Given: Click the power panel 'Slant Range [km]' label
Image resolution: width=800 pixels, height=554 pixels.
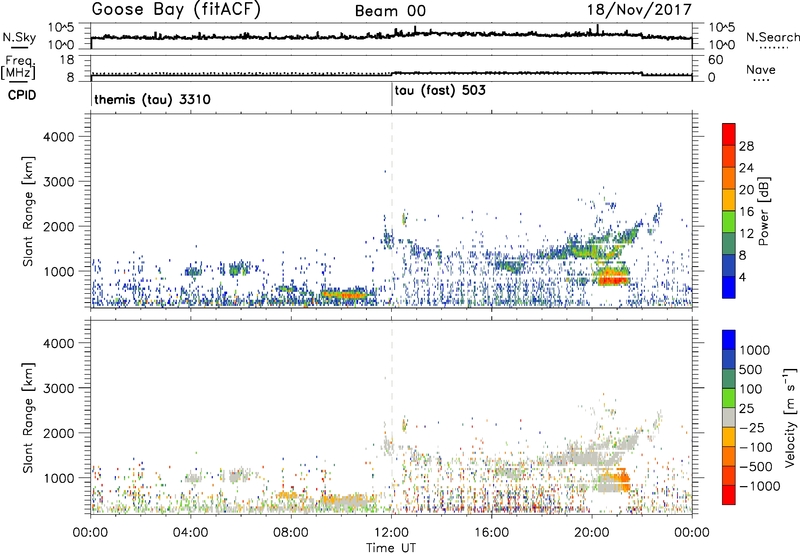Looking at the screenshot, I should [x=28, y=211].
